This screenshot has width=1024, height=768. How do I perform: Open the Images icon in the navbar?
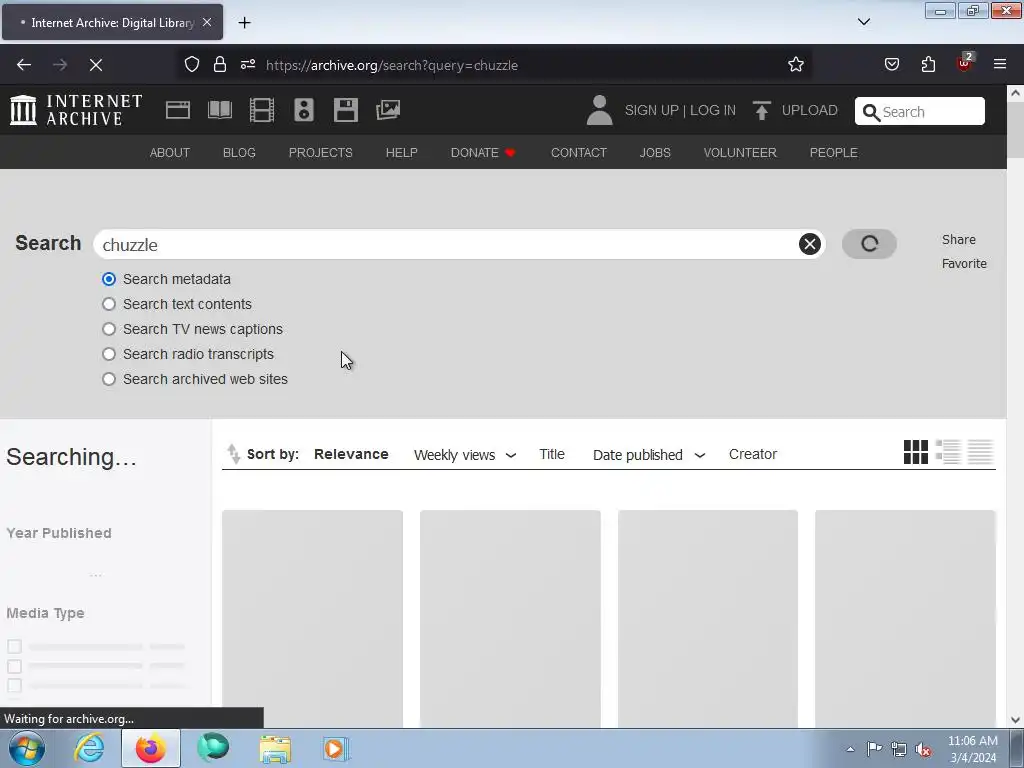coord(388,110)
